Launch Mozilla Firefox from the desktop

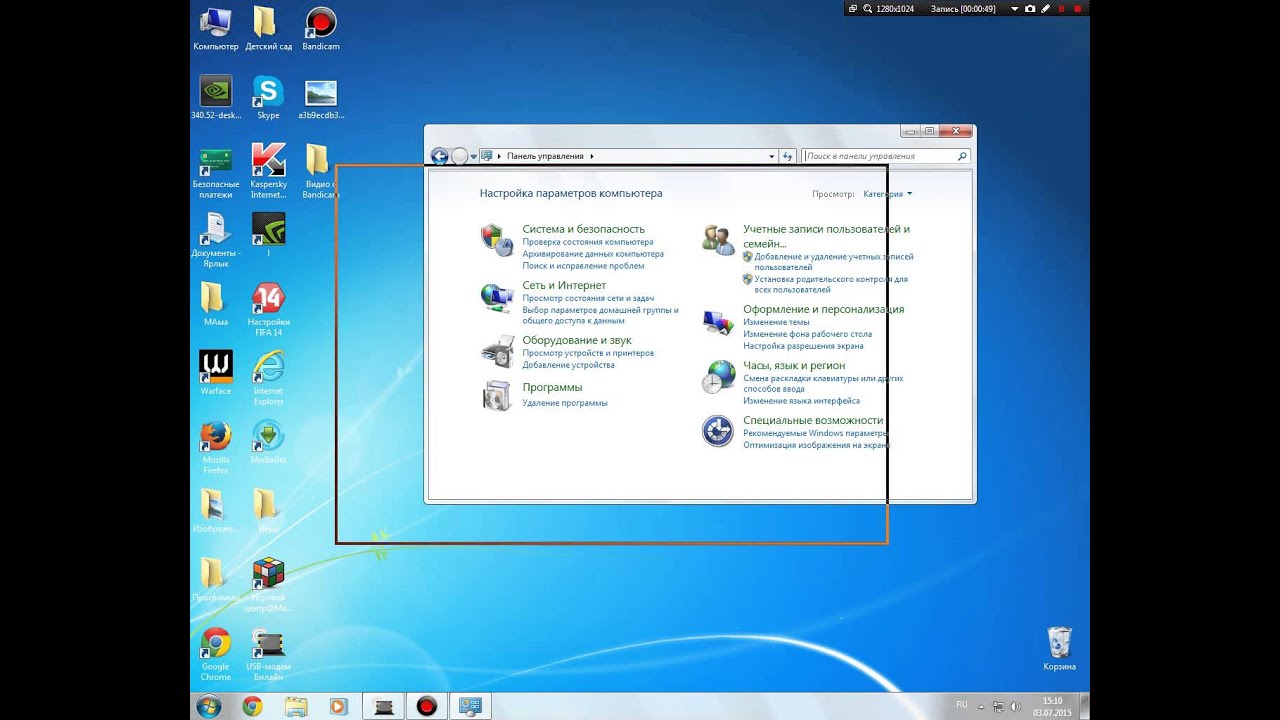[216, 447]
